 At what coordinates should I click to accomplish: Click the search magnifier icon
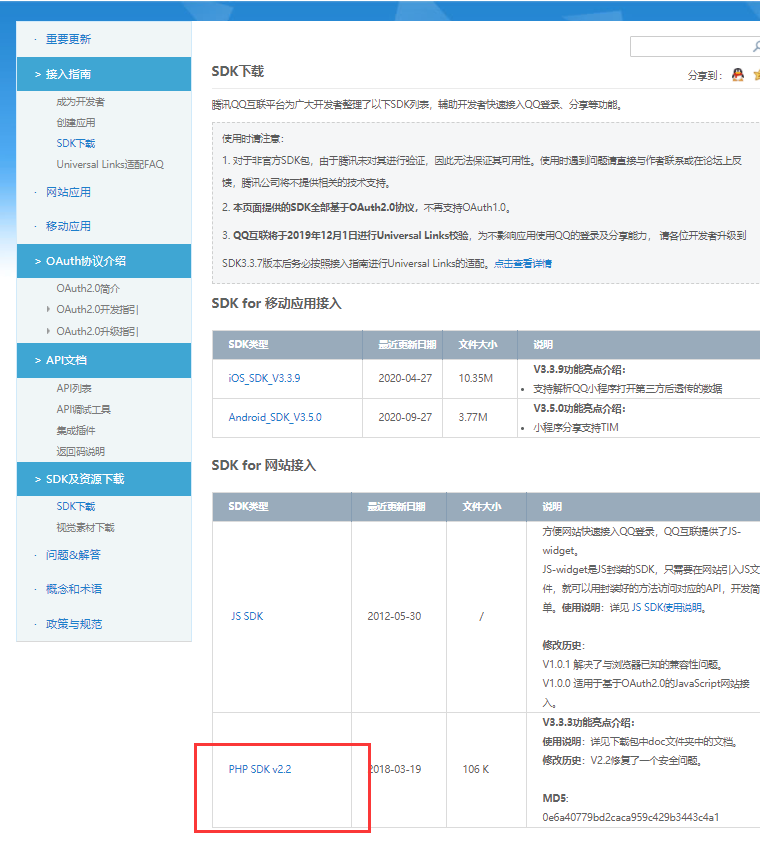(x=756, y=47)
